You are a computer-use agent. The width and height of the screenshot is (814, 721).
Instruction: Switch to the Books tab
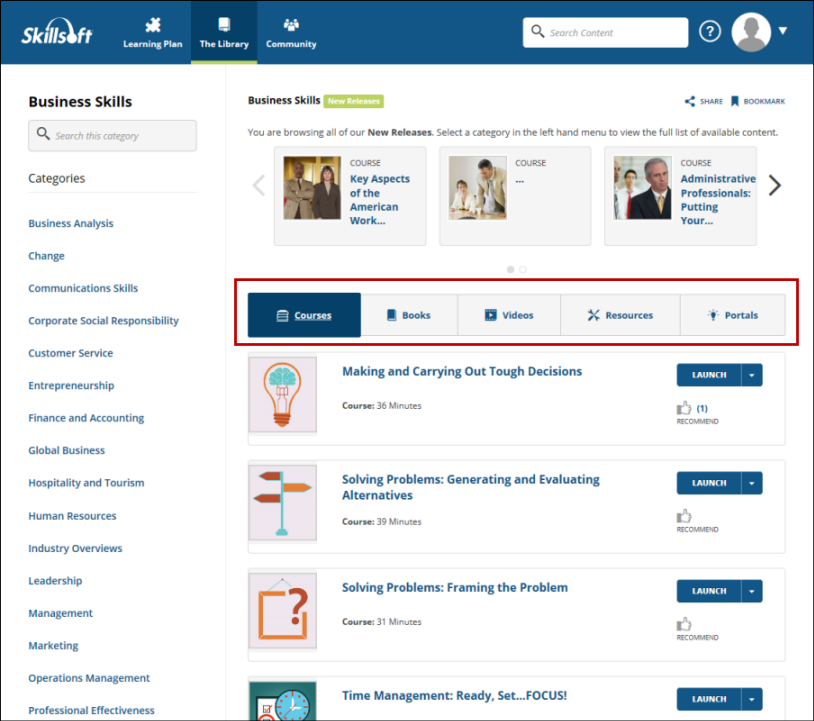tap(408, 315)
